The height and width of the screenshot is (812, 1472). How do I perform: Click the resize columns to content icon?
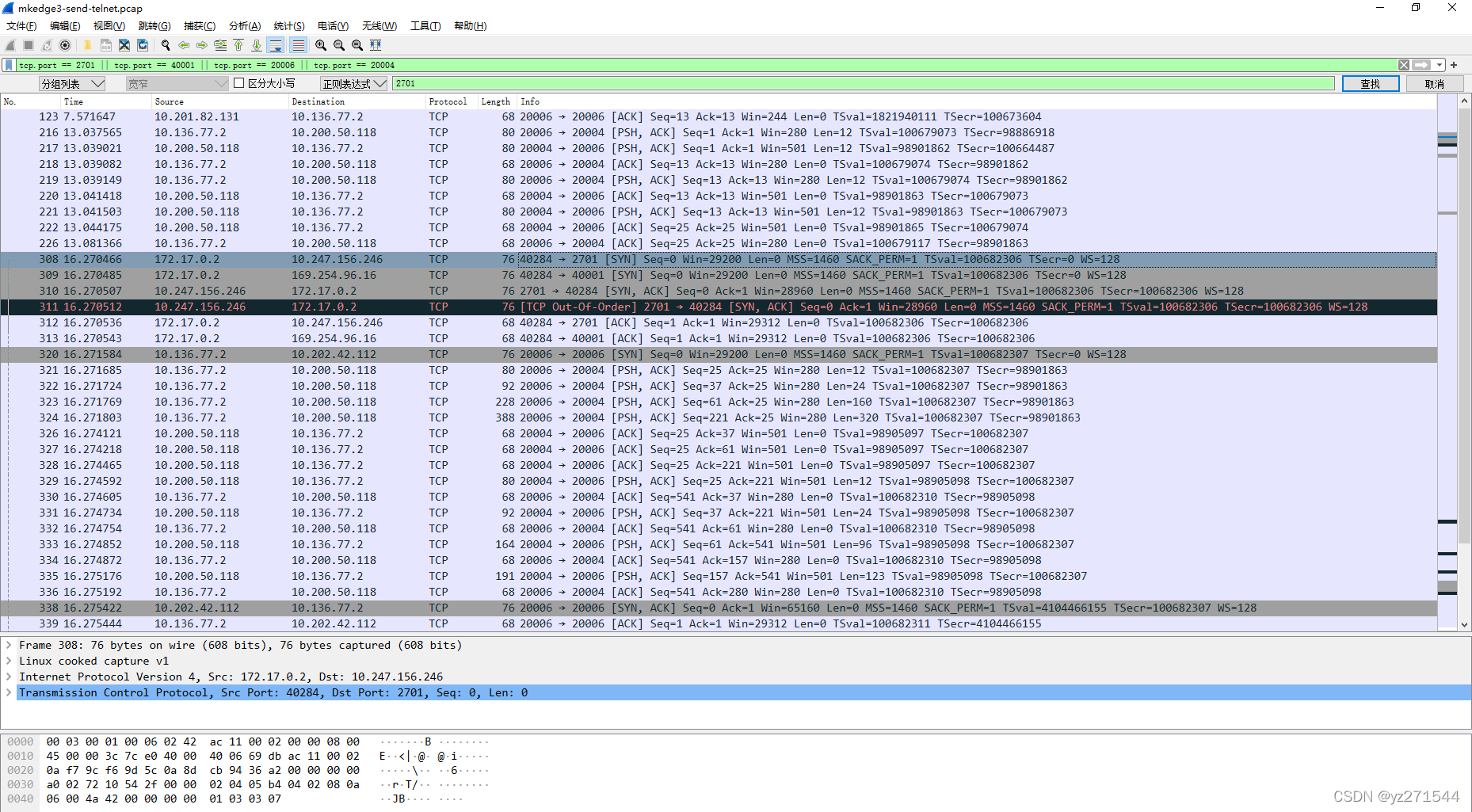pyautogui.click(x=376, y=45)
